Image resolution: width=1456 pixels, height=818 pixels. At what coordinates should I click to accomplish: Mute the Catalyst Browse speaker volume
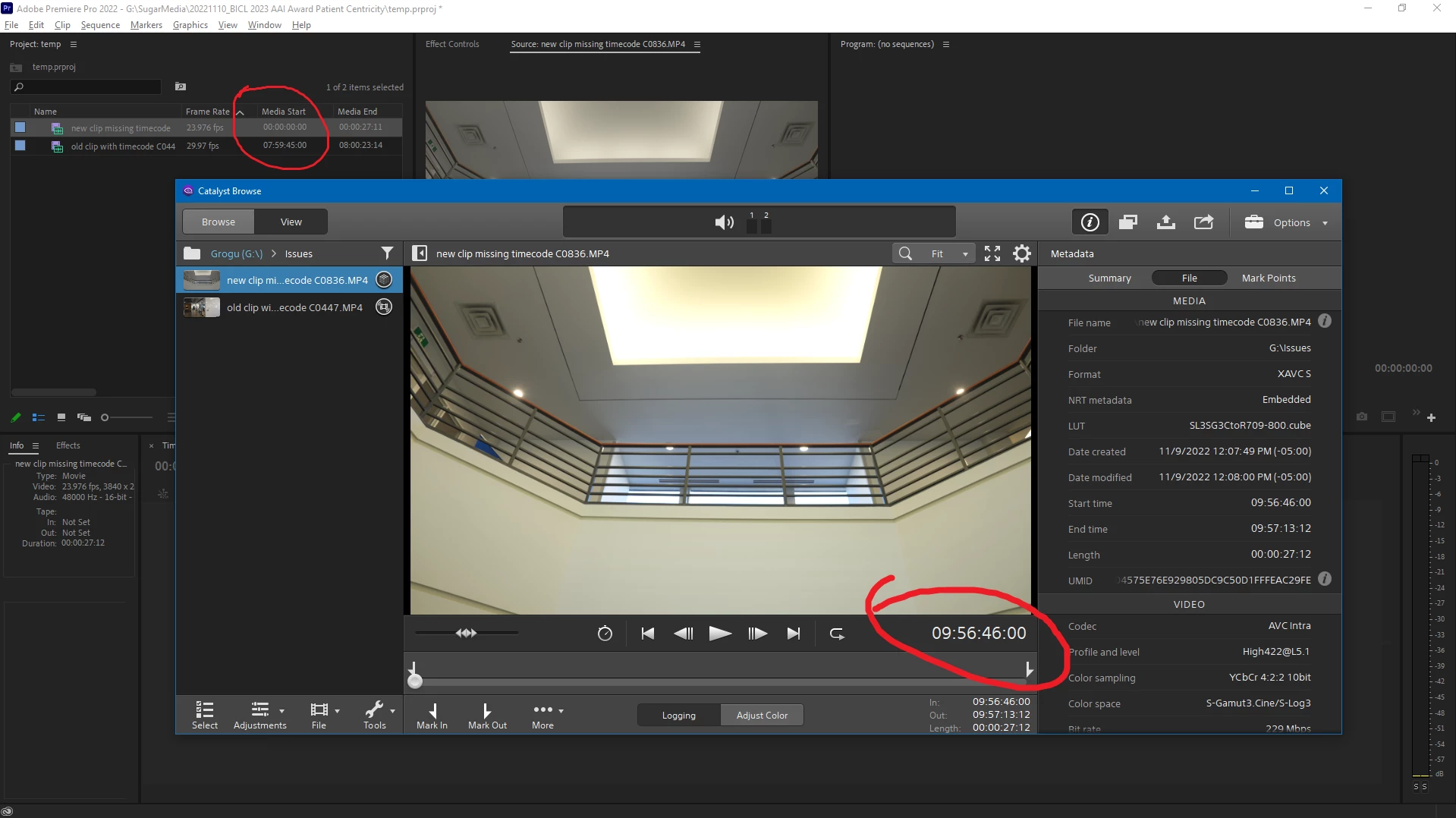[724, 222]
